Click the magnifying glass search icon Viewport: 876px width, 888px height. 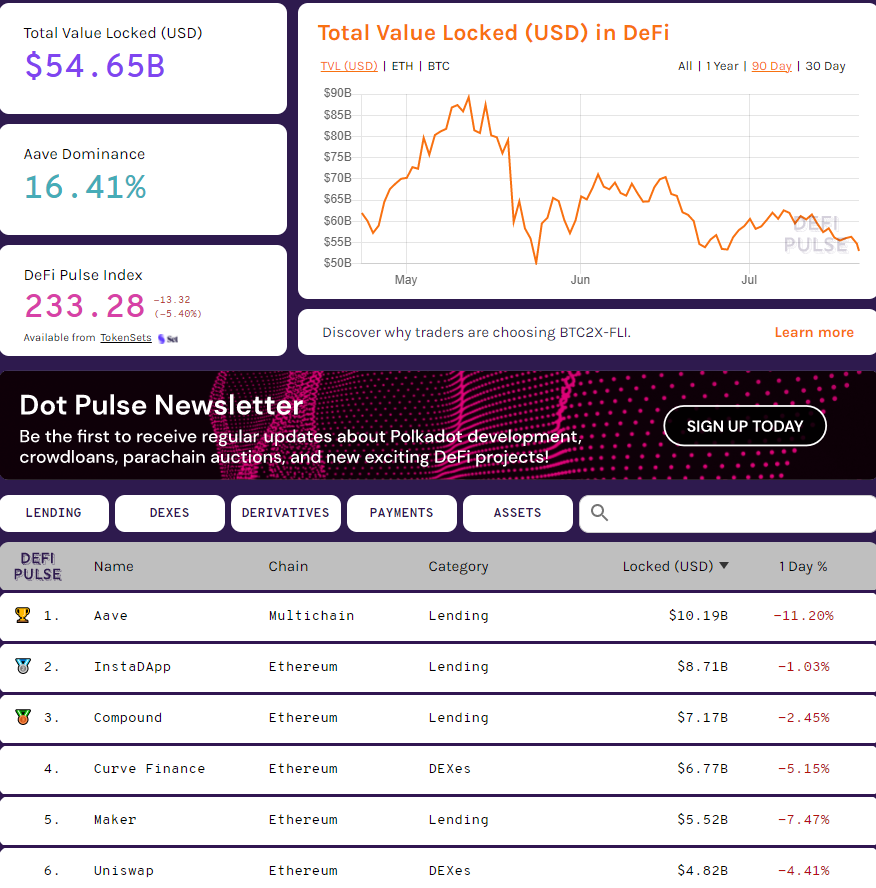(x=599, y=513)
